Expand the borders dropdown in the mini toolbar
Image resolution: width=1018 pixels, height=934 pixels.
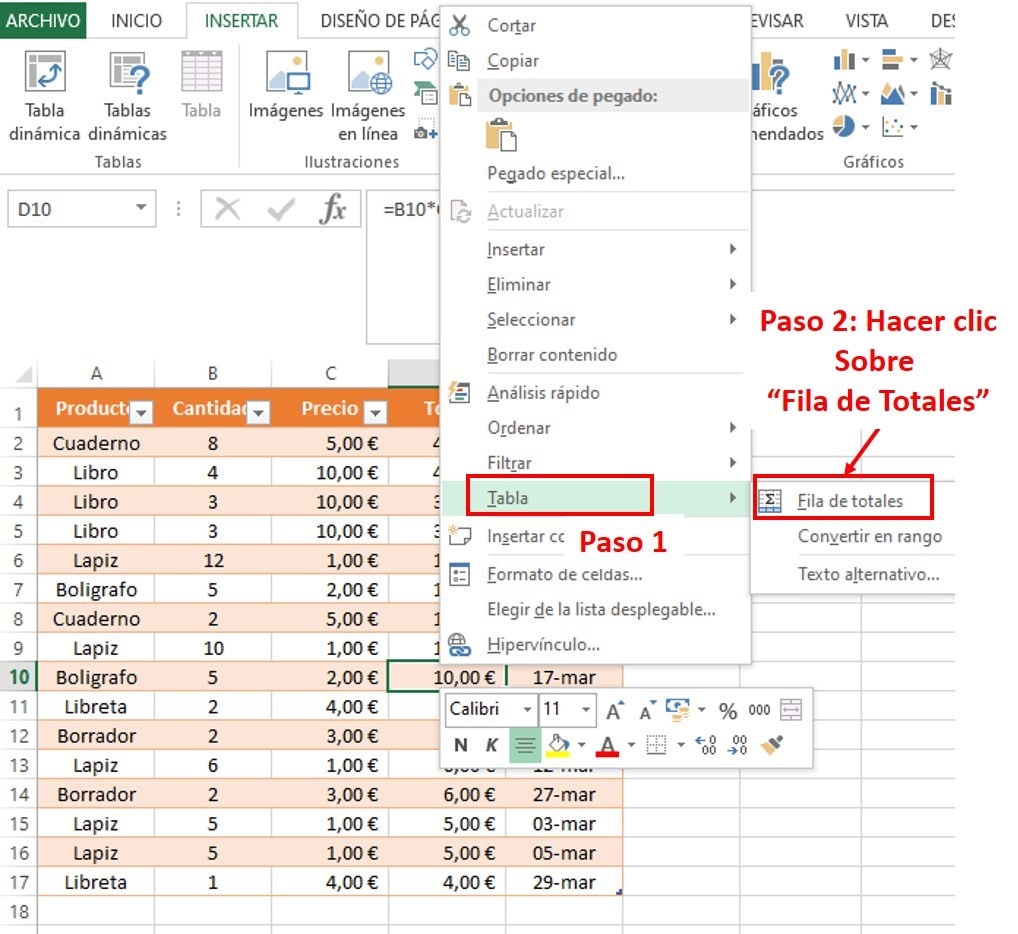tap(679, 744)
